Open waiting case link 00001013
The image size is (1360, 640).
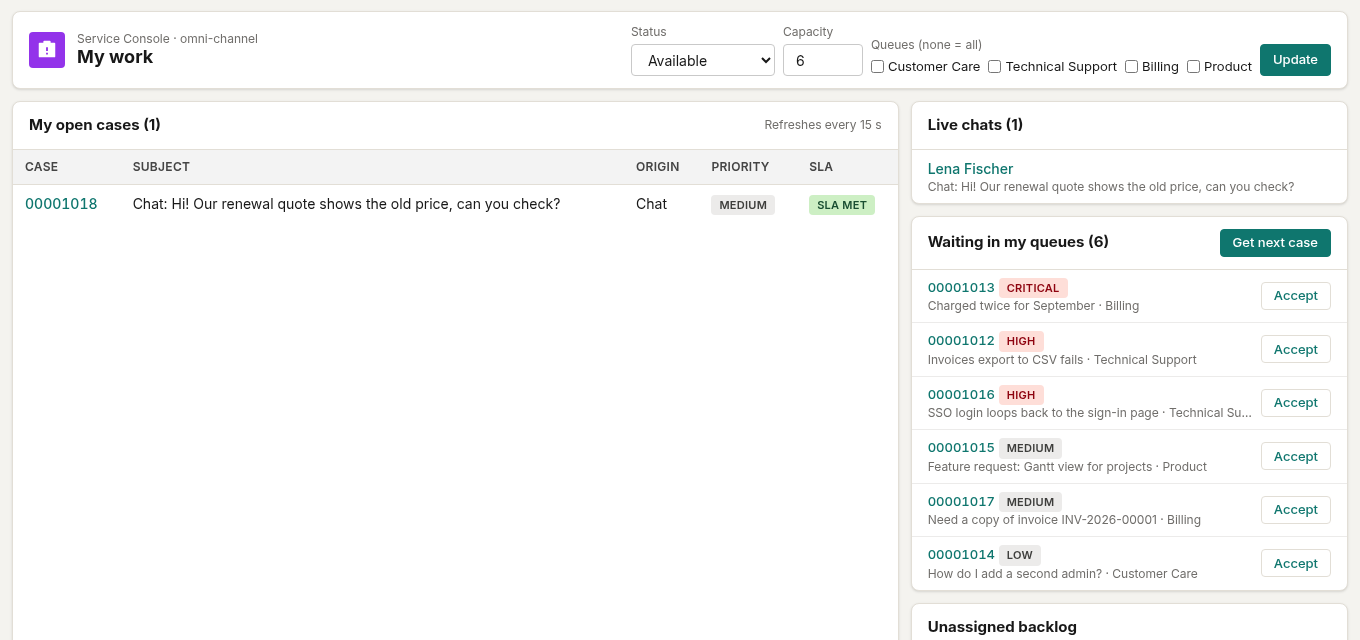click(x=961, y=288)
